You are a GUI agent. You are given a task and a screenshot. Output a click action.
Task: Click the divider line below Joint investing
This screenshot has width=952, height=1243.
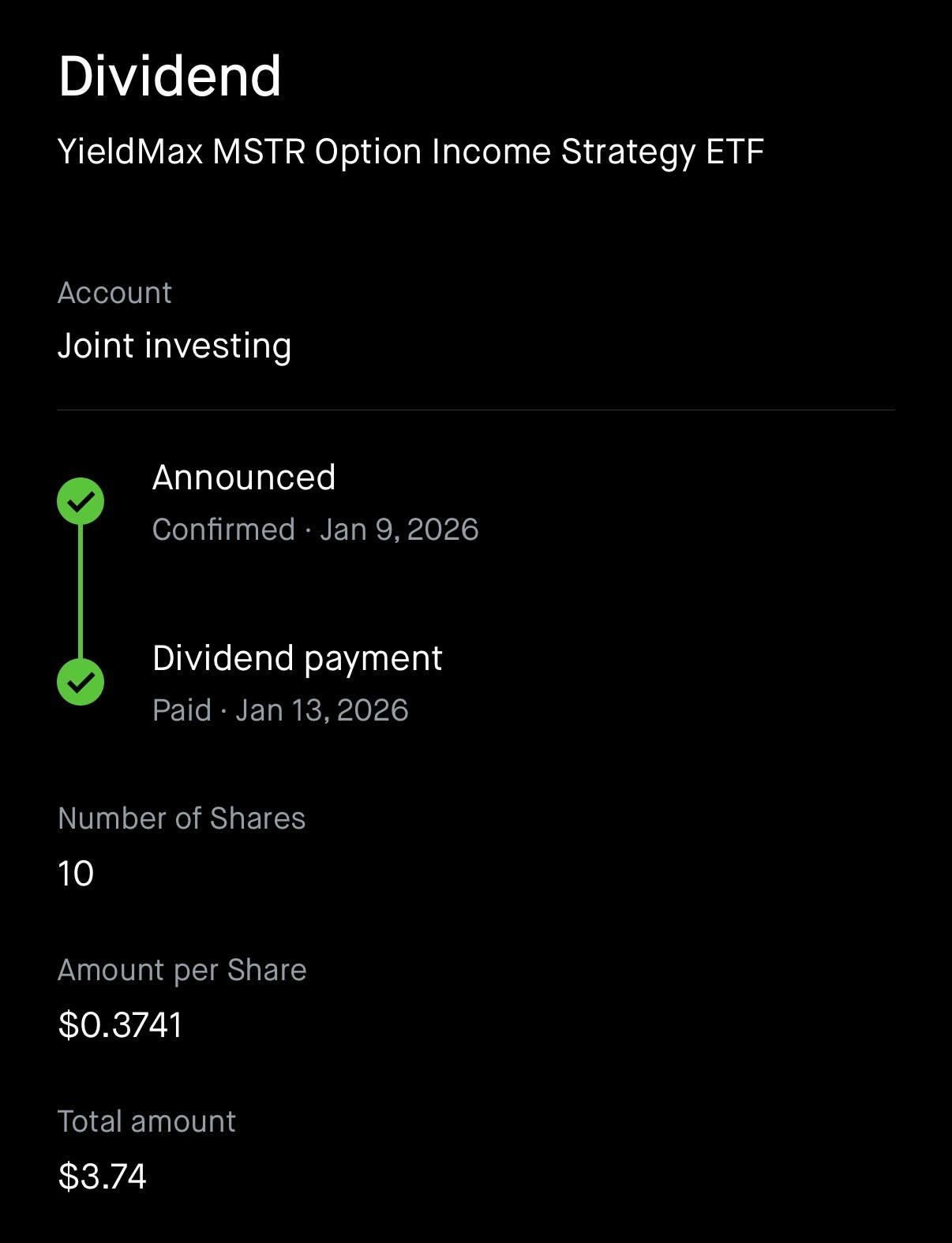click(x=476, y=410)
